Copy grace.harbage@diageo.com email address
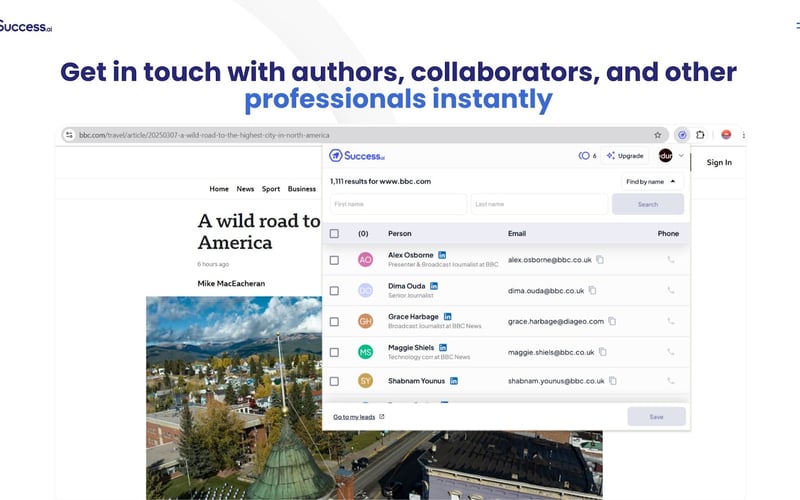This screenshot has width=800, height=500. coord(612,321)
